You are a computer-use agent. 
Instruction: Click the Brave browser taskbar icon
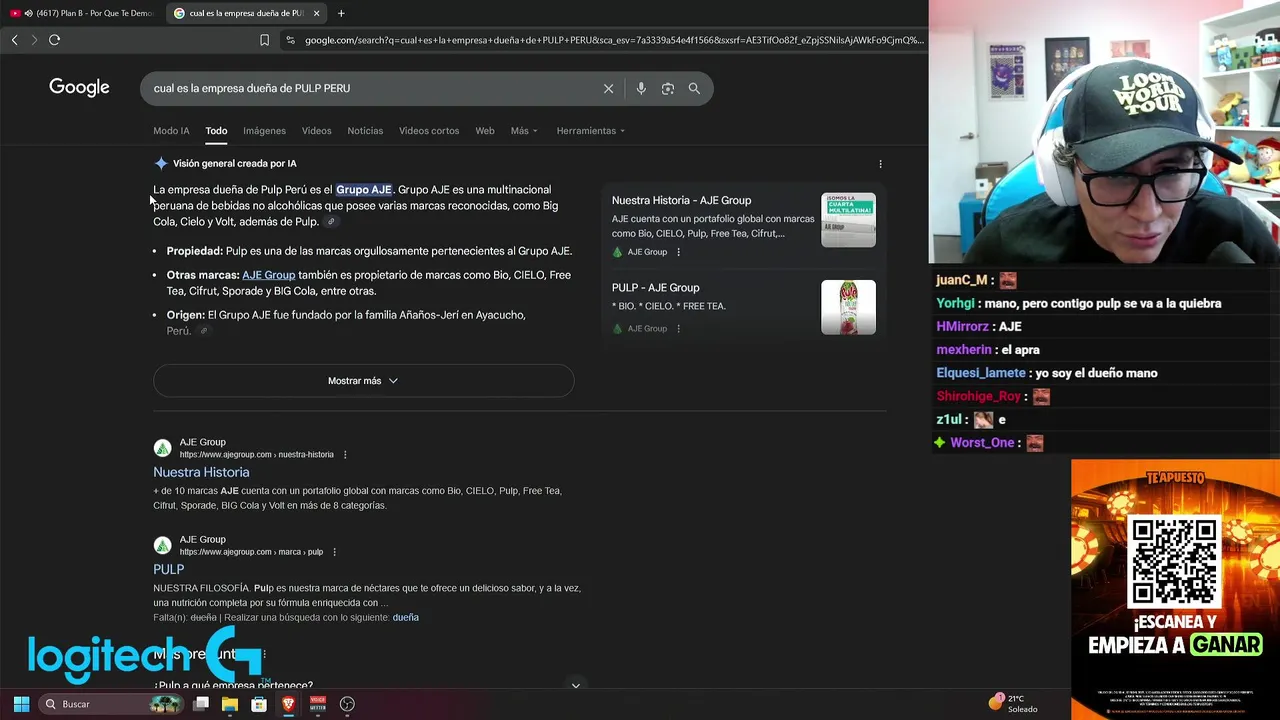(288, 704)
